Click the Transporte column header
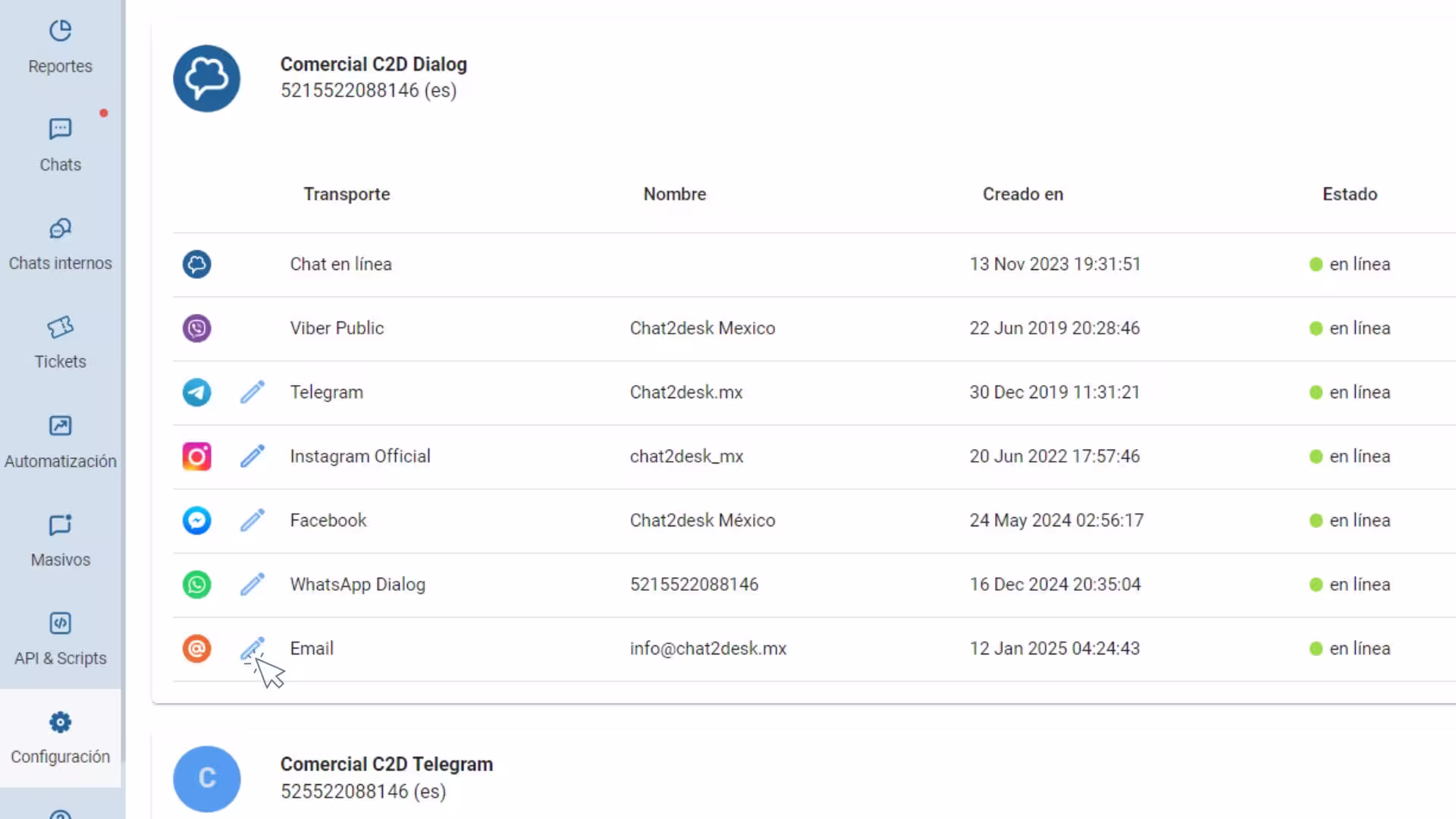The height and width of the screenshot is (819, 1456). (347, 194)
